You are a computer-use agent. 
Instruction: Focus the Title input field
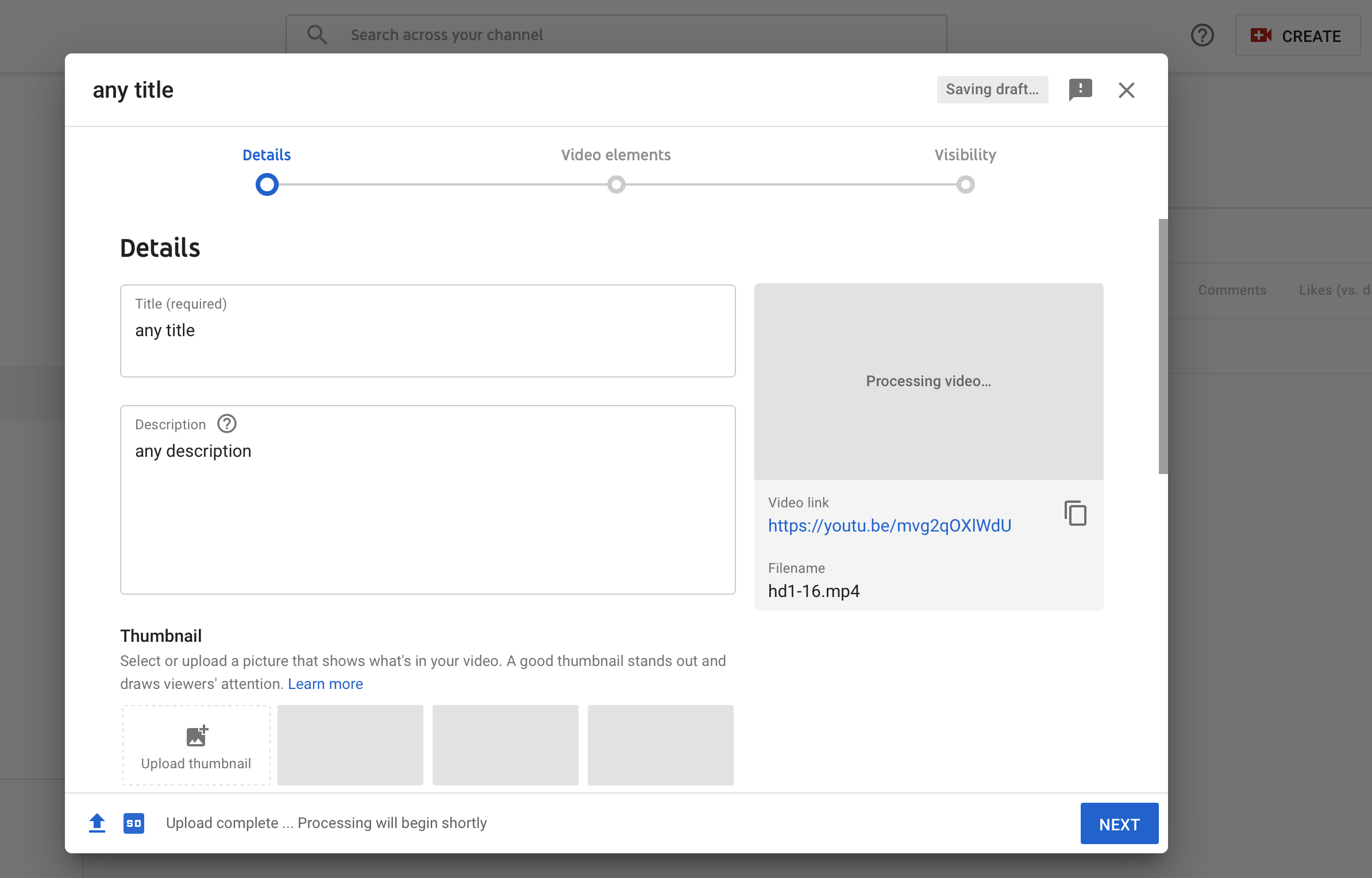(x=428, y=331)
